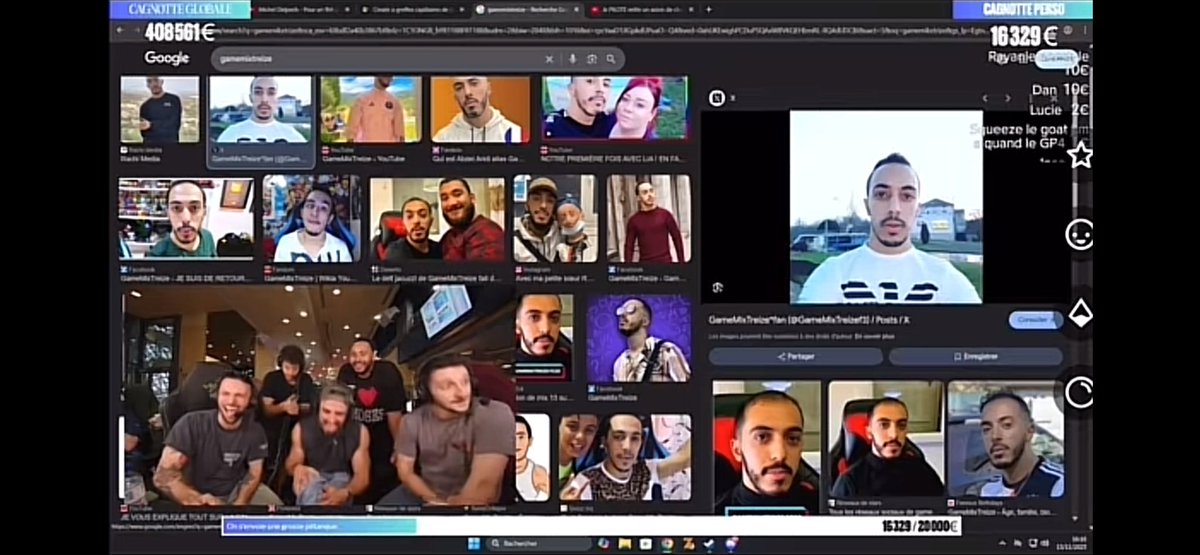Go to previous image in preview panel

coord(985,98)
